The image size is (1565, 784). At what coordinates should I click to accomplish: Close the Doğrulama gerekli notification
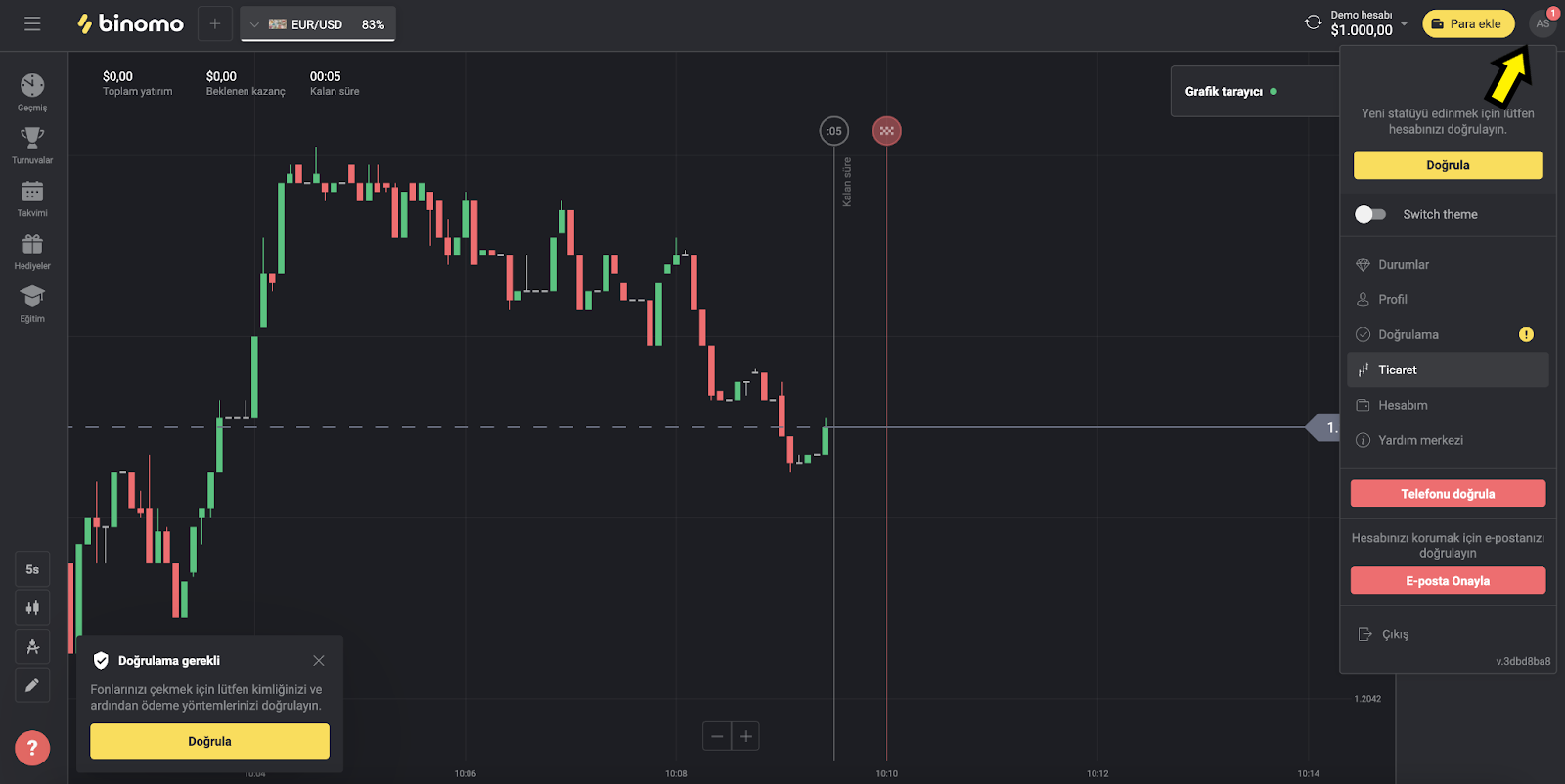tap(319, 661)
